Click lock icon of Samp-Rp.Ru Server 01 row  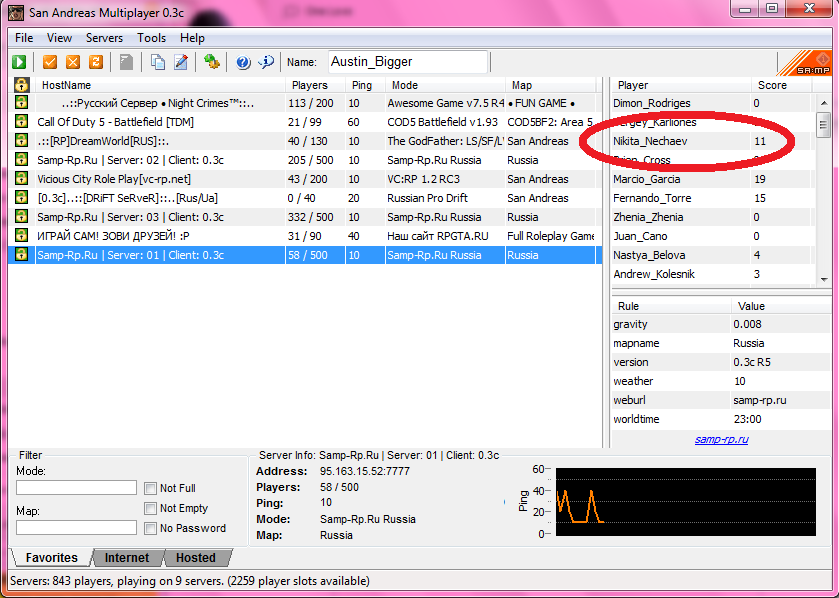[x=21, y=255]
